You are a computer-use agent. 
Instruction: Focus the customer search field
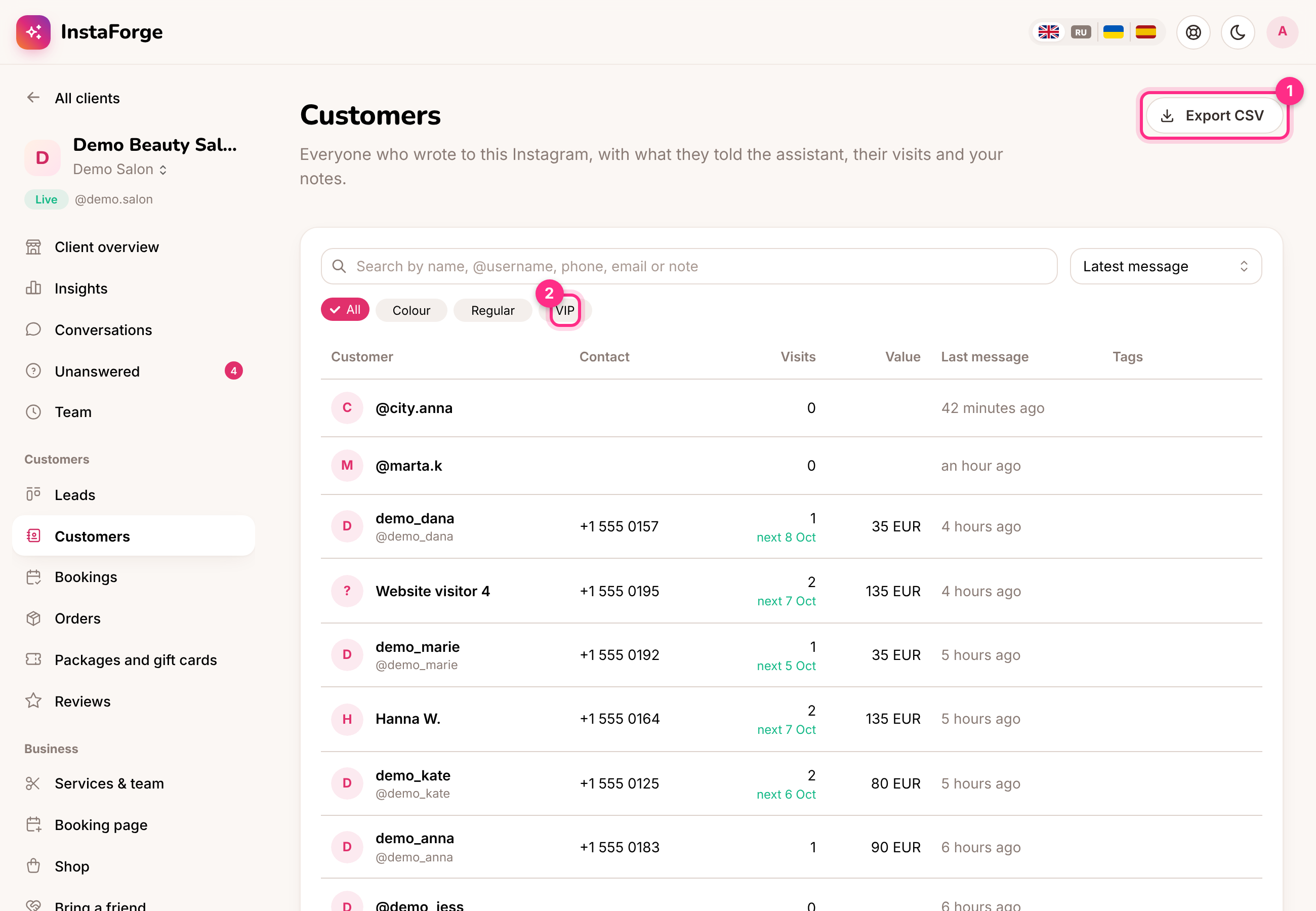pyautogui.click(x=689, y=267)
